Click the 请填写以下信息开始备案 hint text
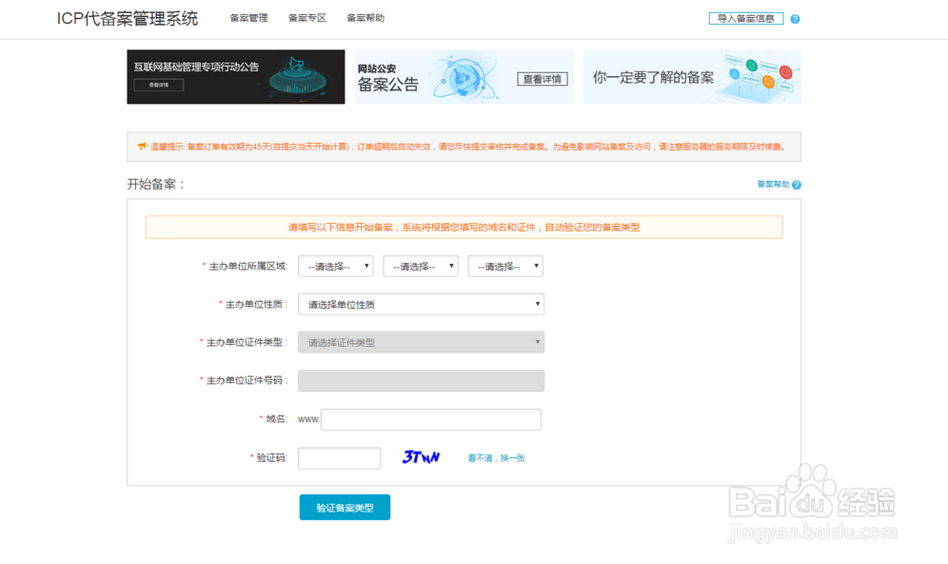The height and width of the screenshot is (564, 948). [x=464, y=227]
